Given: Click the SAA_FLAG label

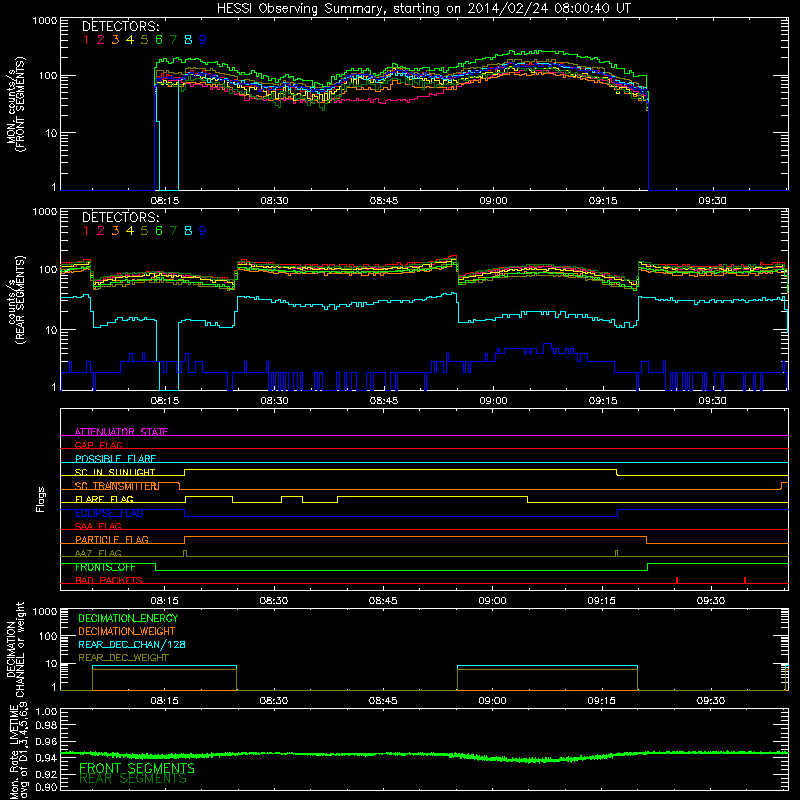Looking at the screenshot, I should click(98, 526).
